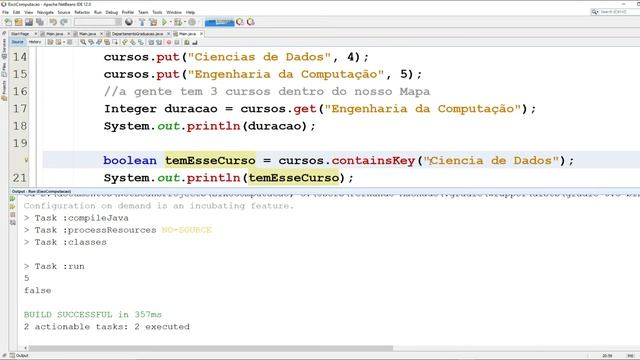Switch to the DepartamentoGraduacao.java tab
Screen dimensions: 640x360
[137, 34]
